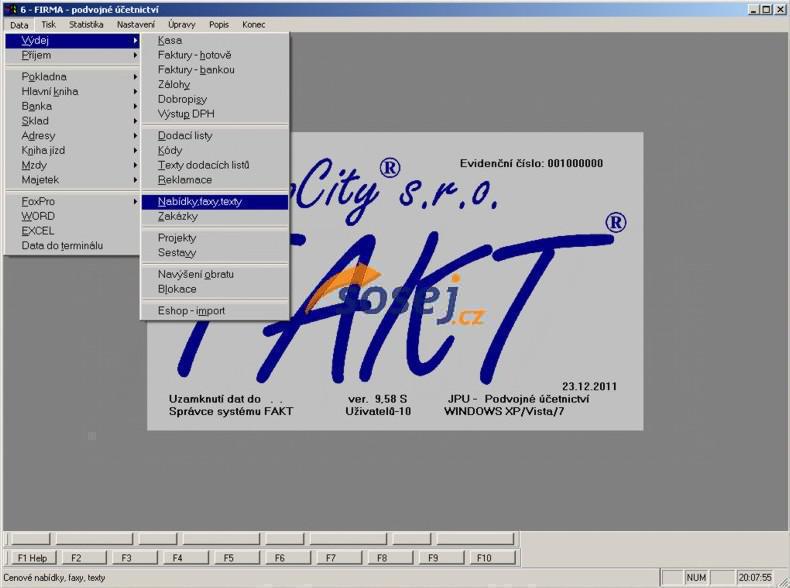This screenshot has height=588, width=790.
Task: Open the Data menu
Action: [19, 25]
